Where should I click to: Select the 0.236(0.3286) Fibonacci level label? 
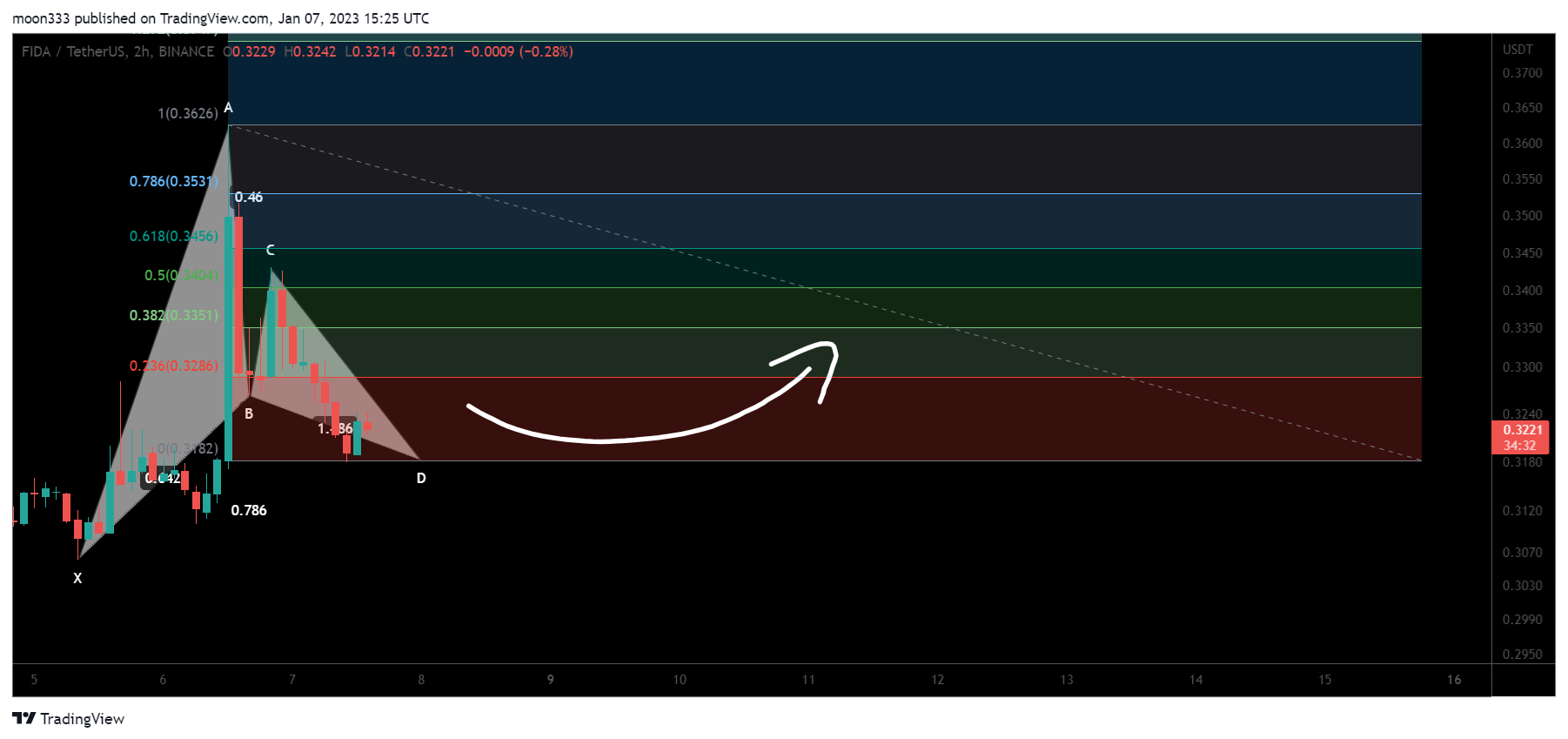coord(174,366)
